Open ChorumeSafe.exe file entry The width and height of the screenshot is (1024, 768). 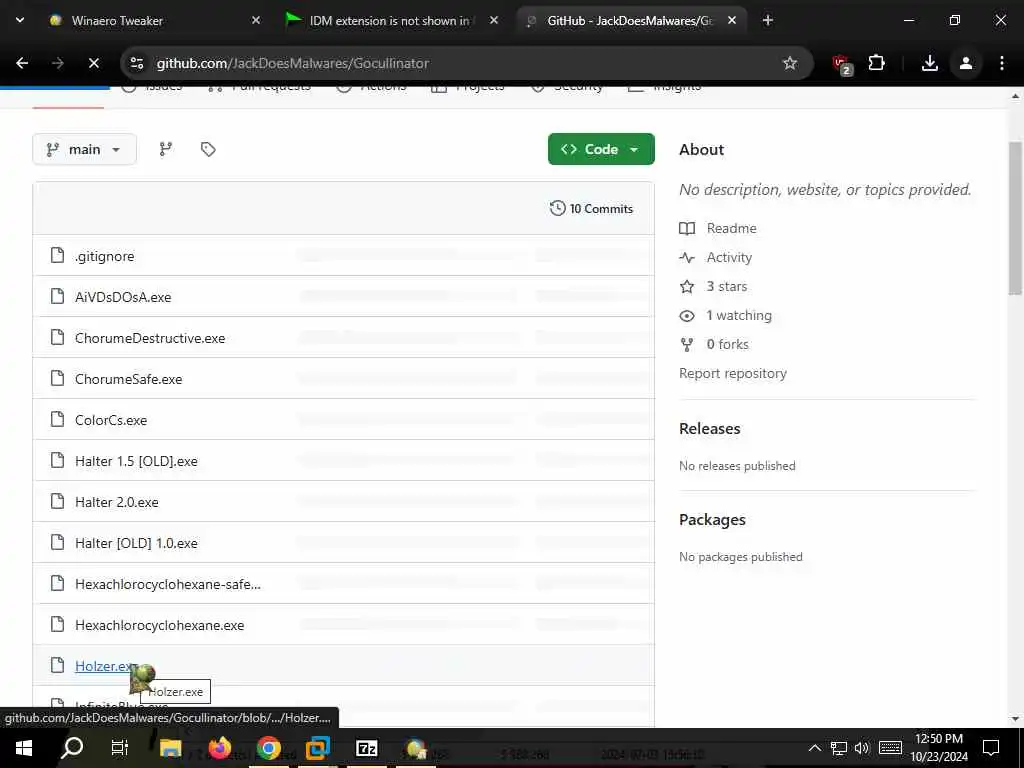click(x=129, y=379)
